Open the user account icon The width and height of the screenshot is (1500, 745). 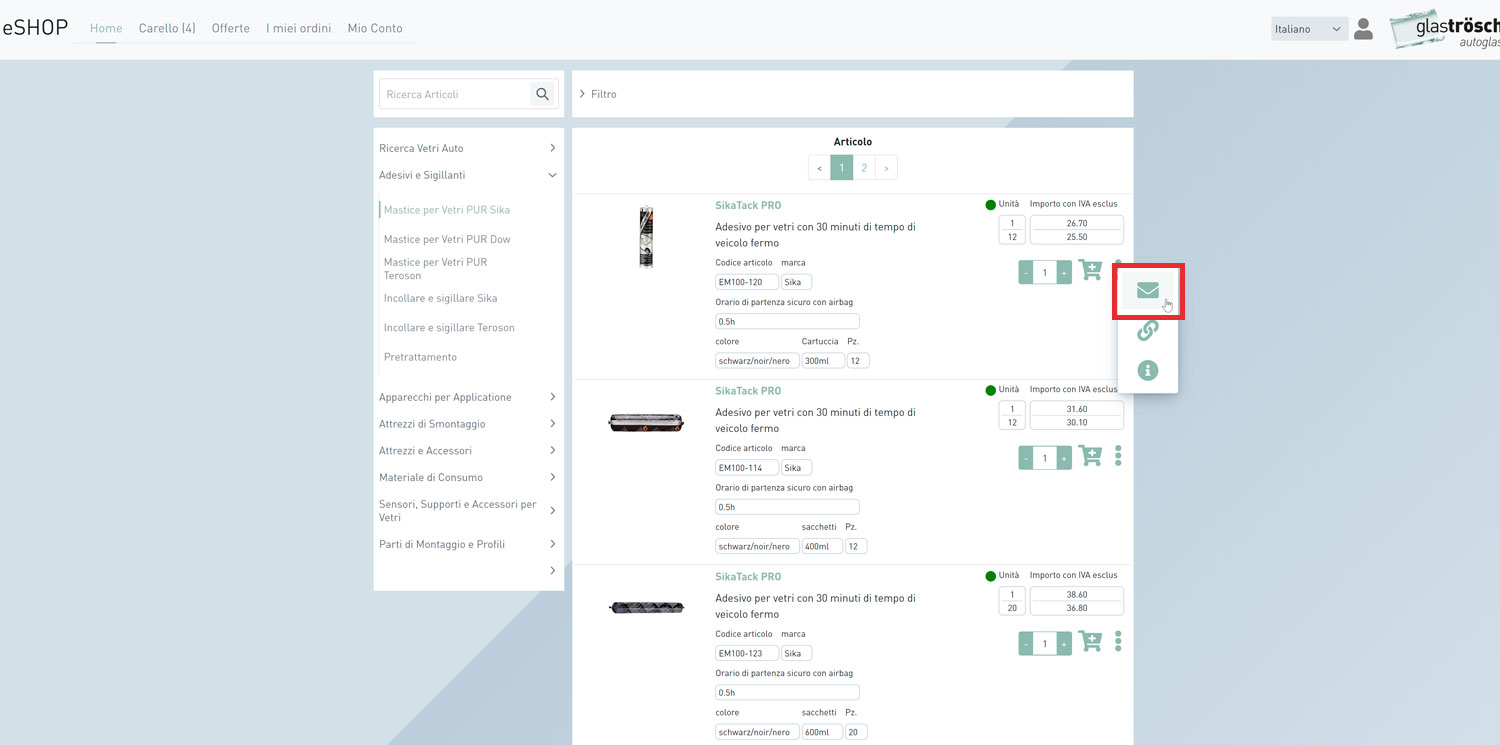click(1363, 29)
